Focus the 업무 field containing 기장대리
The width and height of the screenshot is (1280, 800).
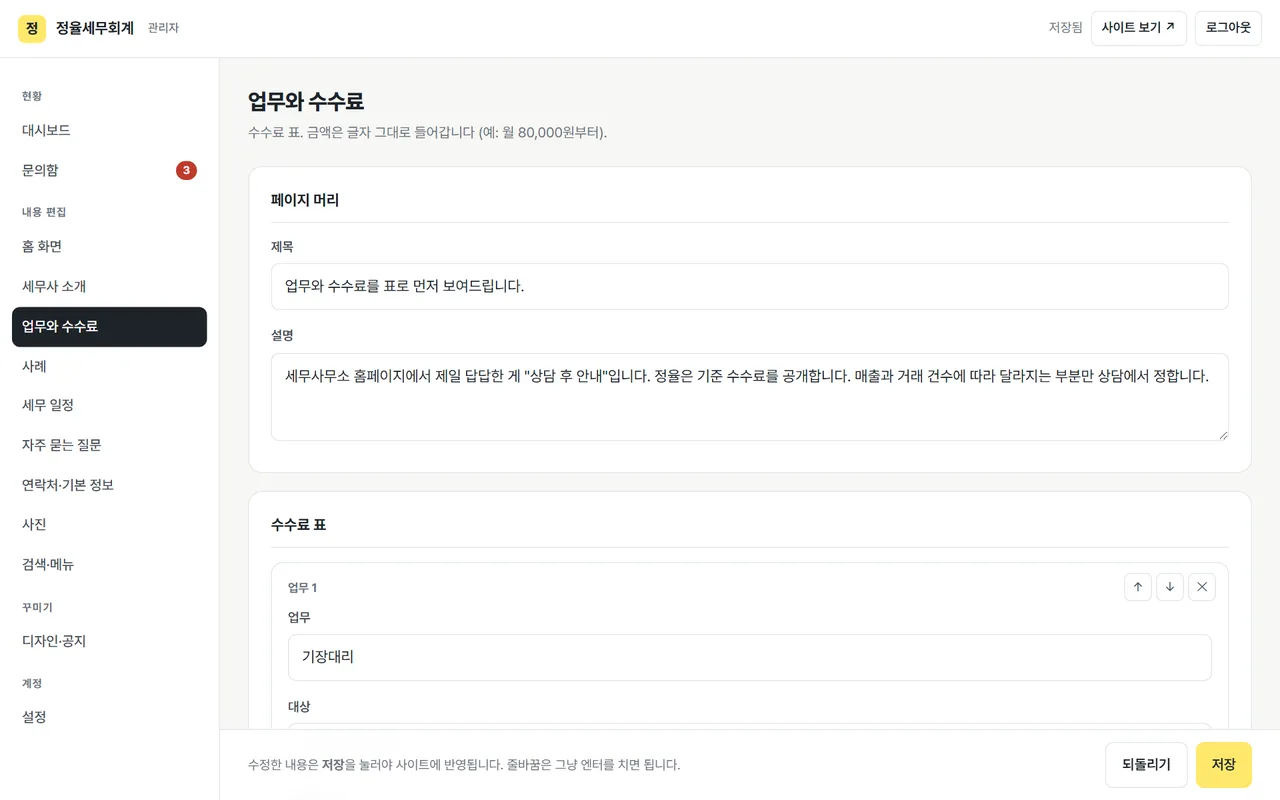(x=750, y=657)
